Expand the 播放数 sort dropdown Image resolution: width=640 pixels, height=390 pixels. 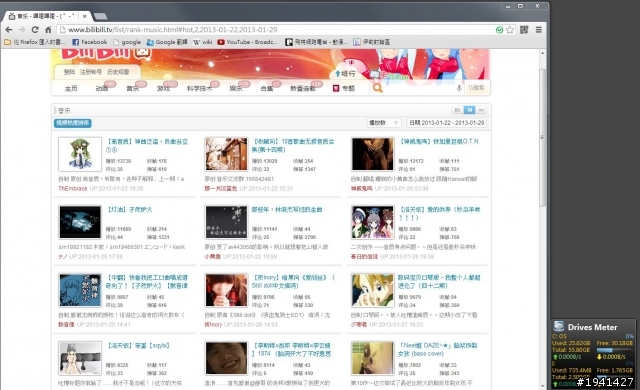384,123
